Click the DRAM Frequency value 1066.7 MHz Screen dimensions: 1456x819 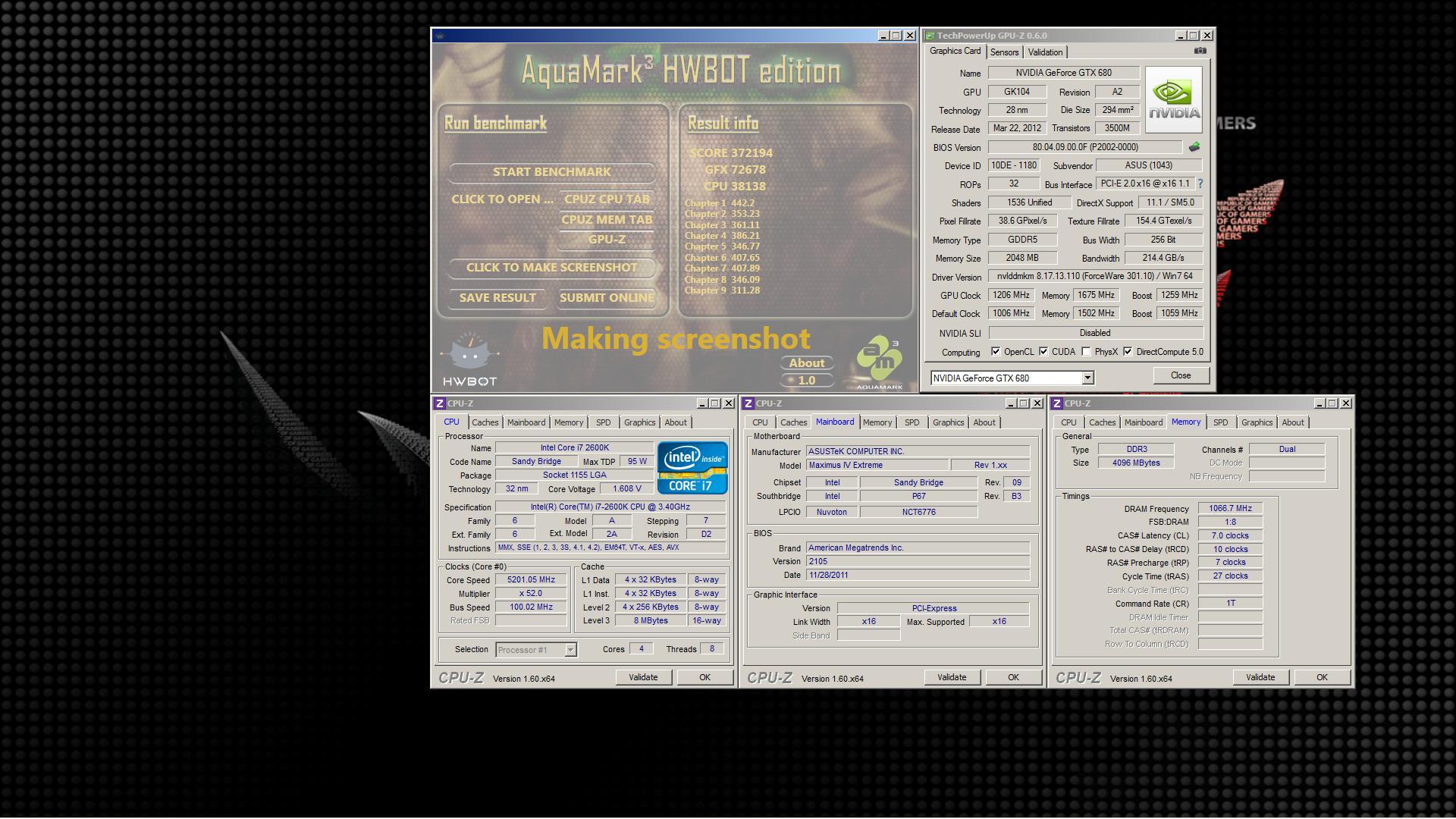tap(1230, 509)
